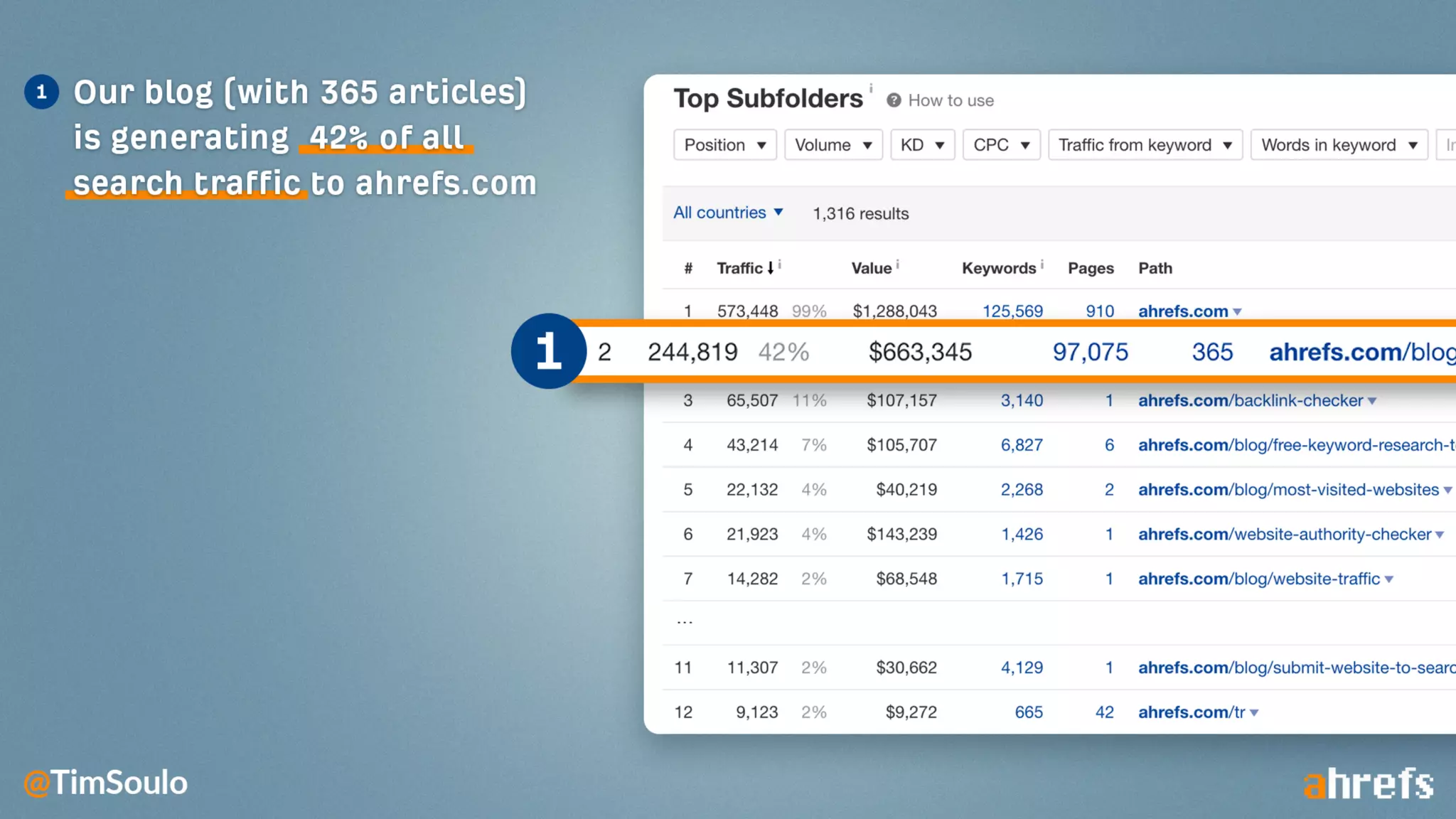Click info icon next to Top Subfolders title
The width and height of the screenshot is (1456, 819).
(x=871, y=89)
